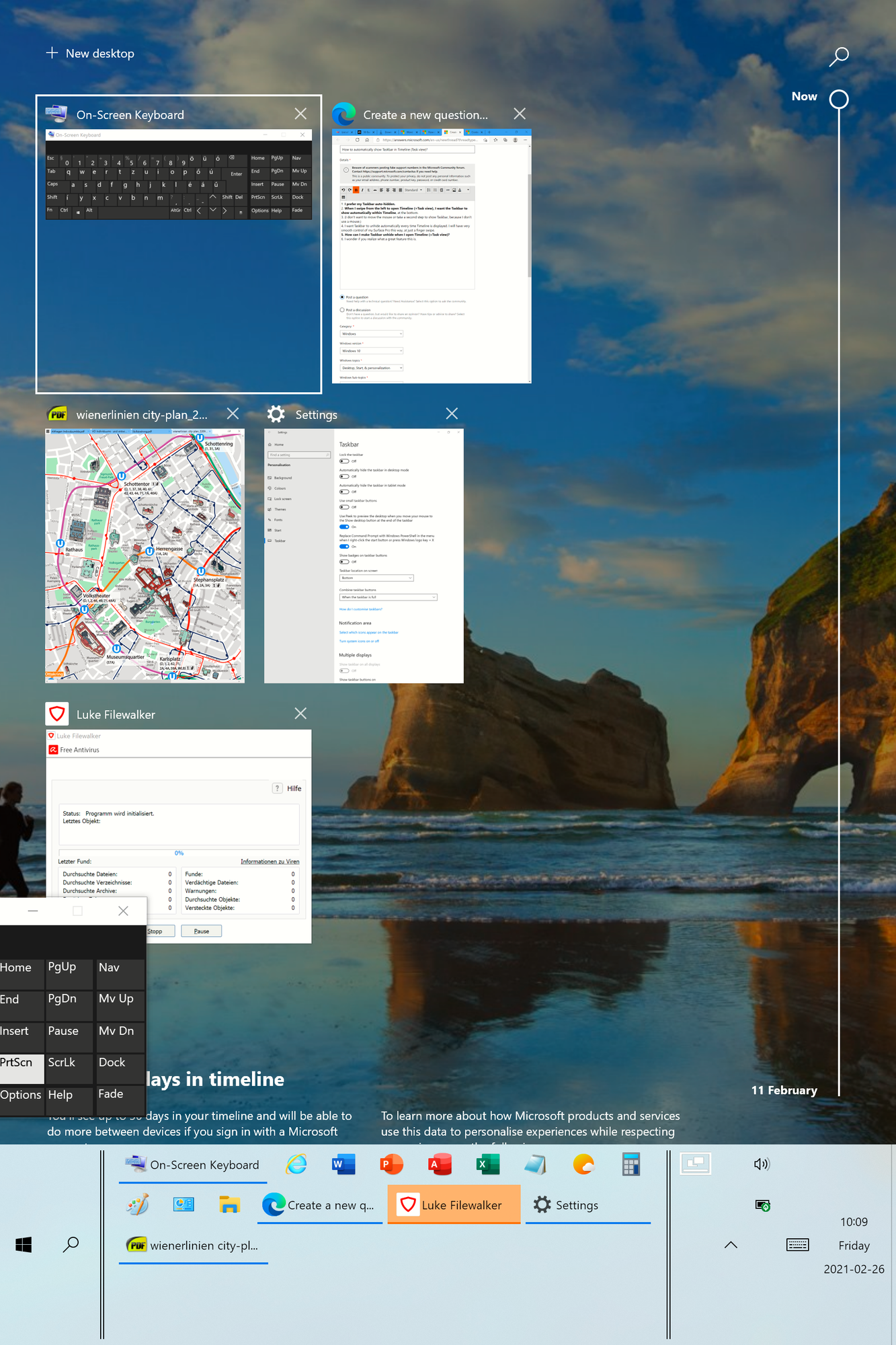Viewport: 896px width, 1345px height.
Task: Open the Windows Start menu
Action: pyautogui.click(x=24, y=1245)
